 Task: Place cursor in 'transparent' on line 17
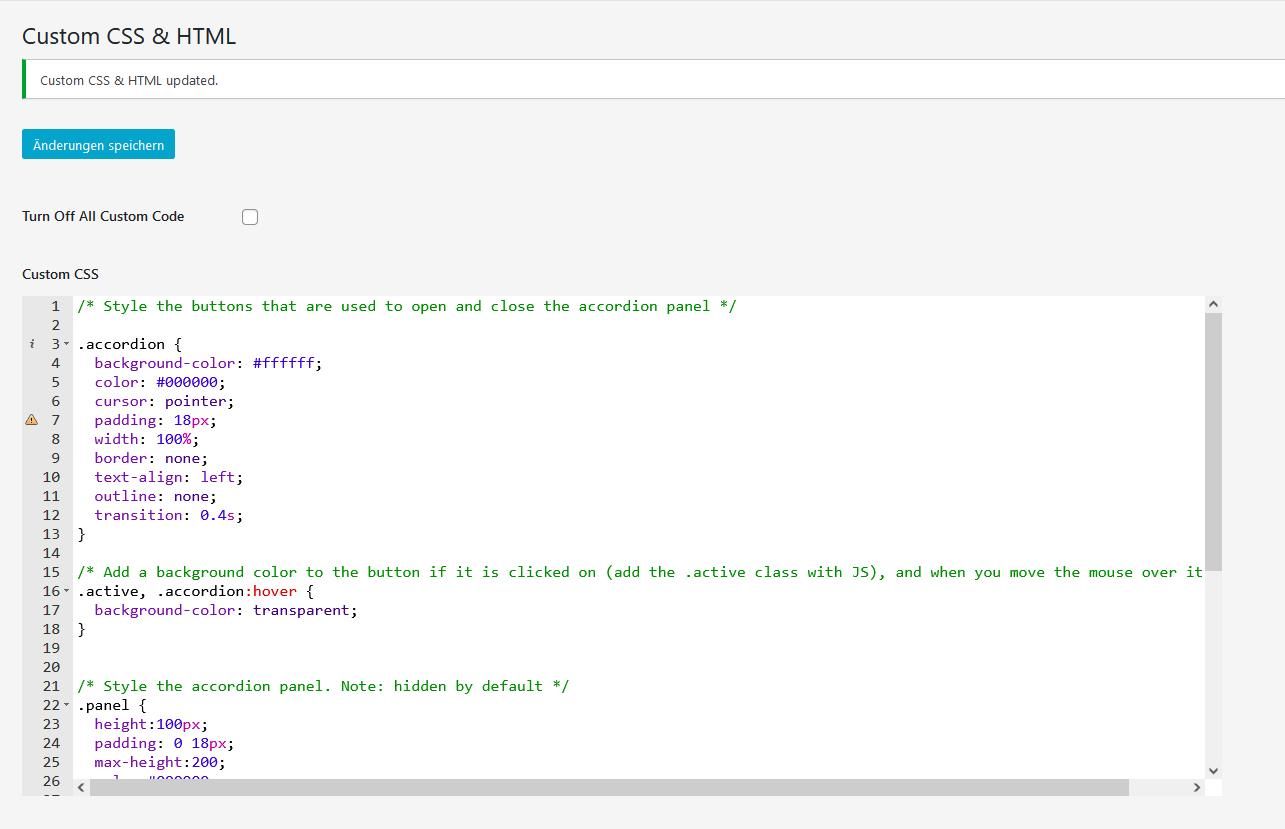tap(304, 610)
